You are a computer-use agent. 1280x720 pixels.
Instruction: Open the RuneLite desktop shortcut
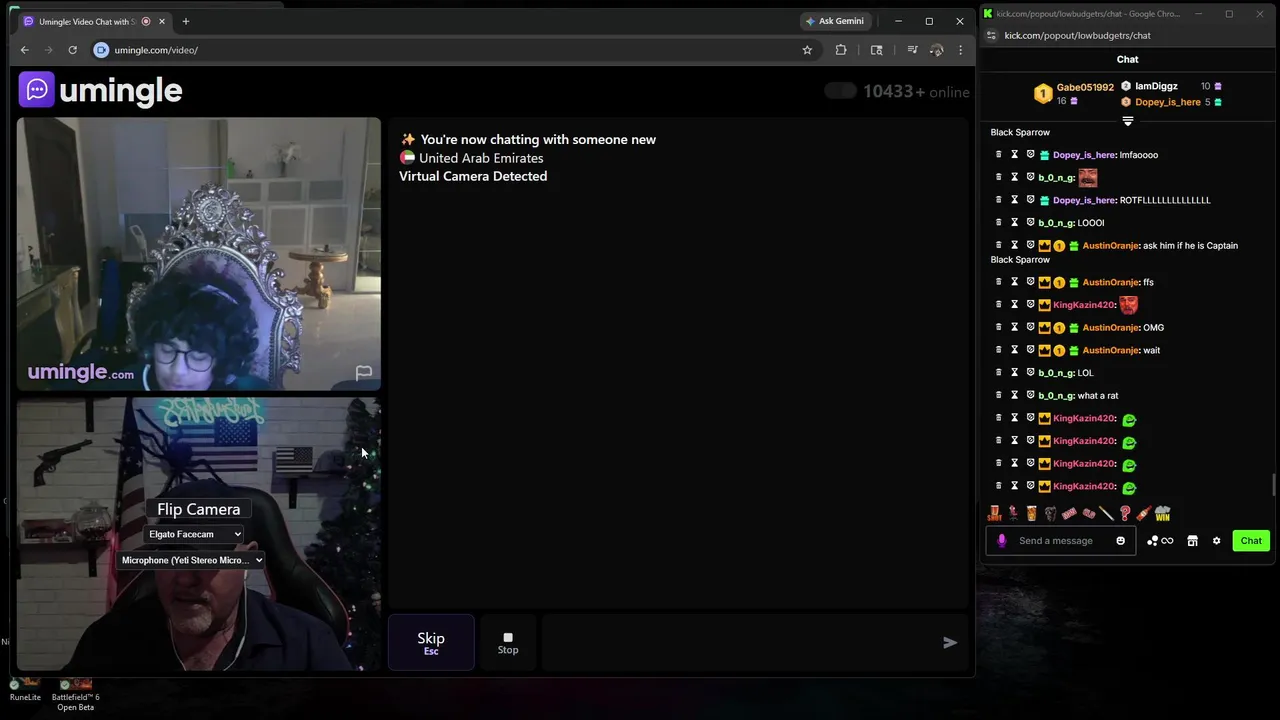coord(25,689)
